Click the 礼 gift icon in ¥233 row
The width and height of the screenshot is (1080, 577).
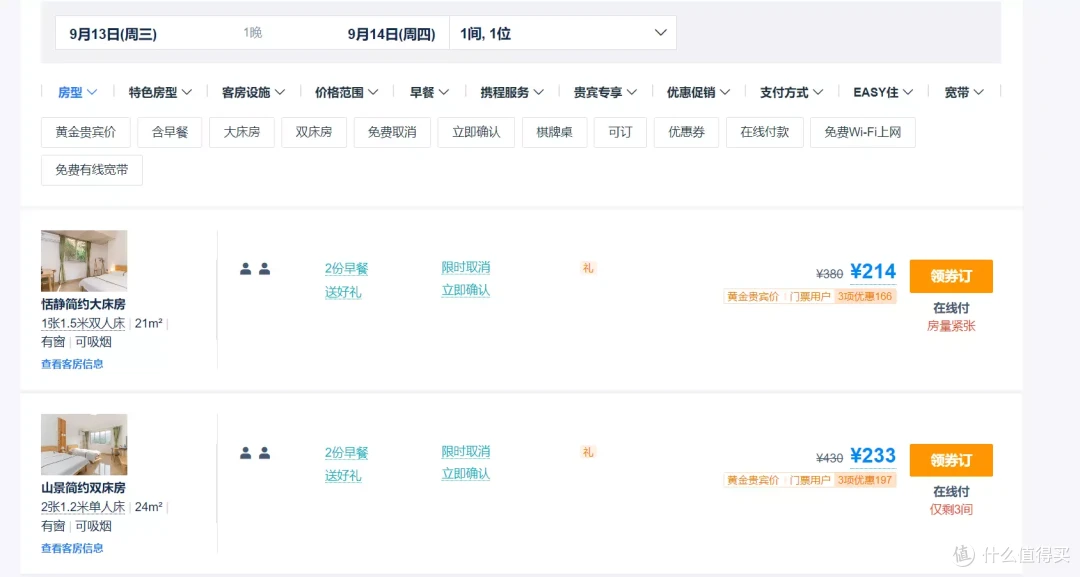tap(588, 452)
